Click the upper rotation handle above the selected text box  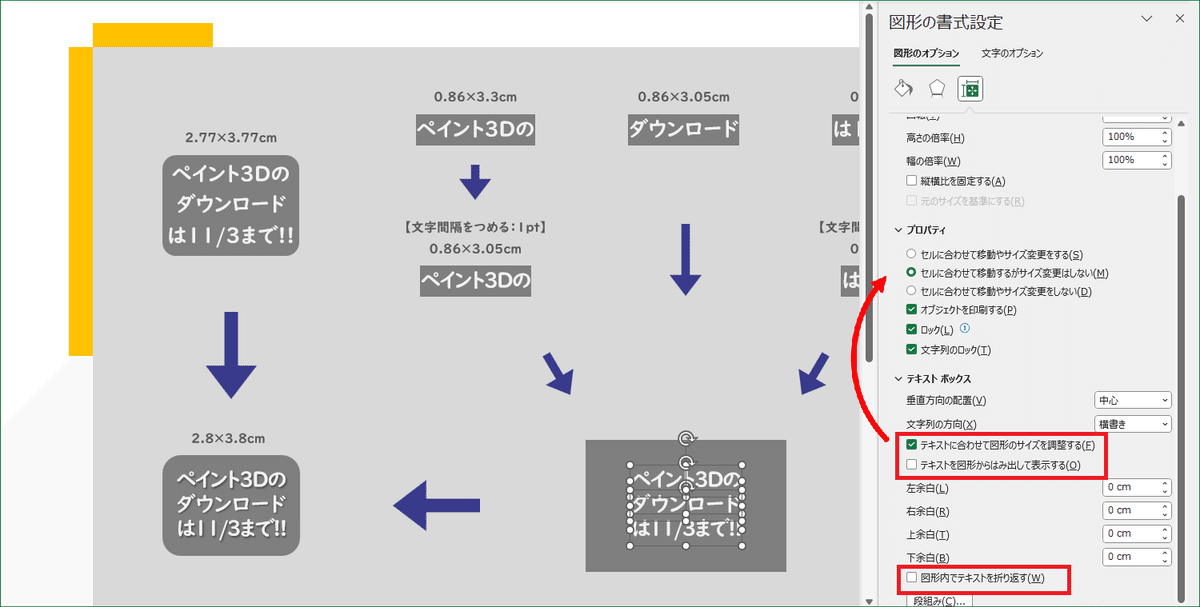(x=685, y=439)
